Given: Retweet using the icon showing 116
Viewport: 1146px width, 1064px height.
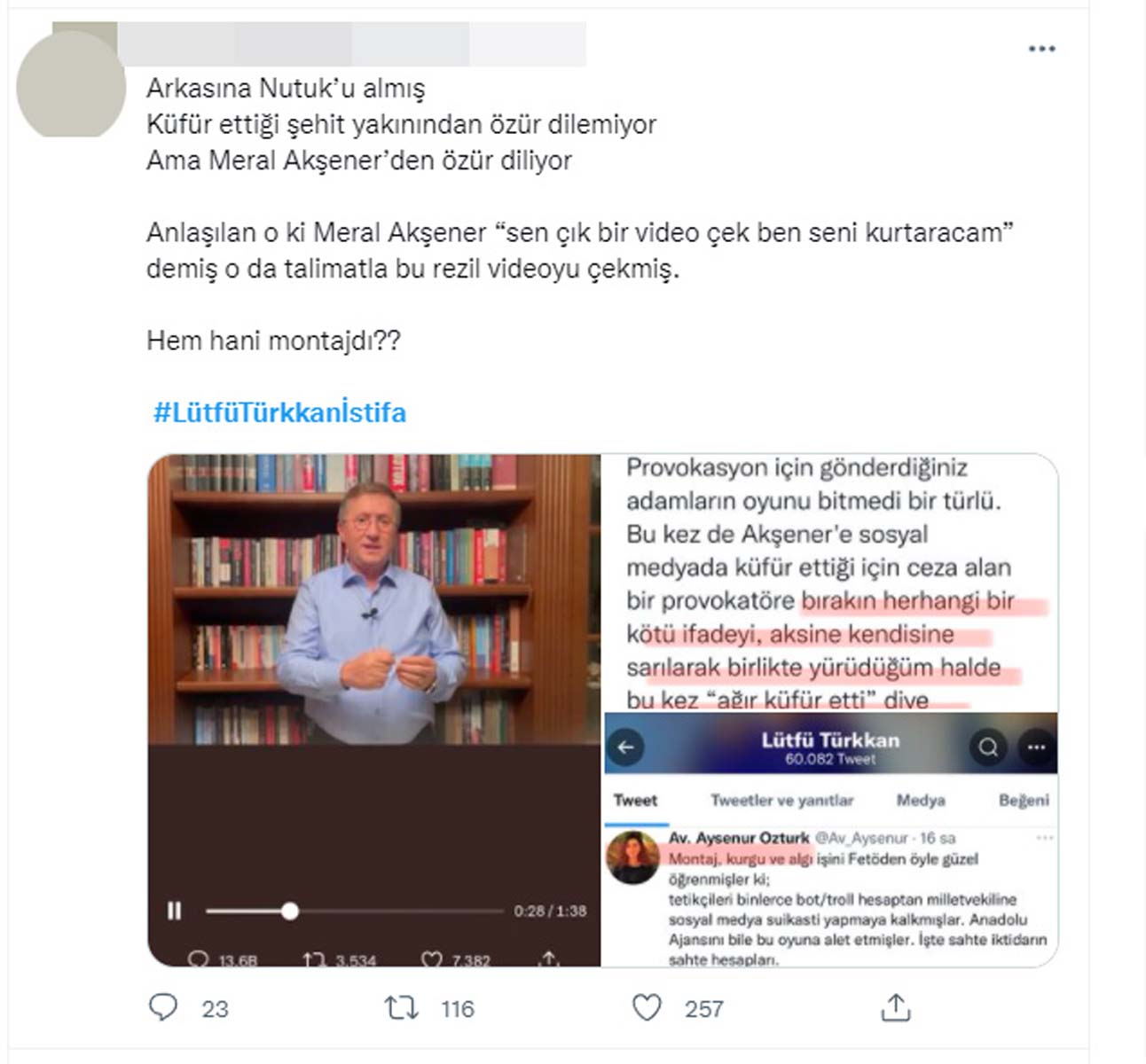Looking at the screenshot, I should click(x=401, y=1008).
